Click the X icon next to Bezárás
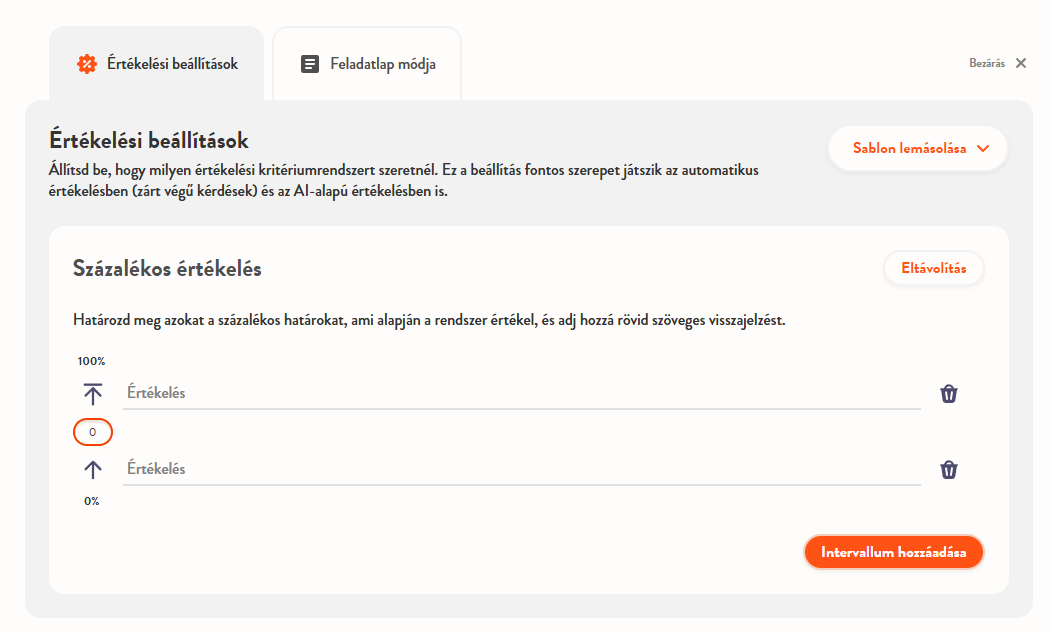This screenshot has height=632, width=1051. click(1021, 63)
